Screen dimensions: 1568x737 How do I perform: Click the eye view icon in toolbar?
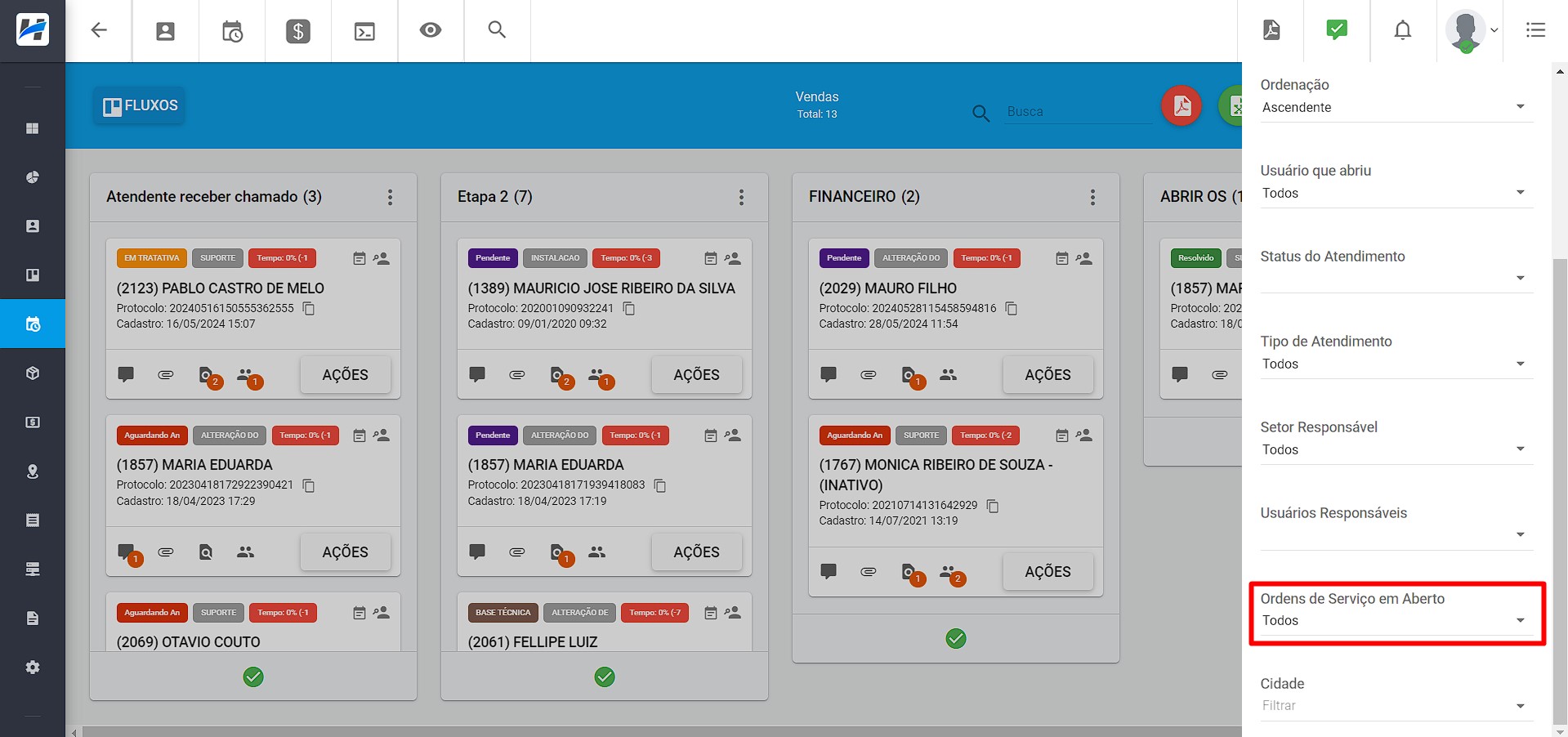[x=431, y=30]
